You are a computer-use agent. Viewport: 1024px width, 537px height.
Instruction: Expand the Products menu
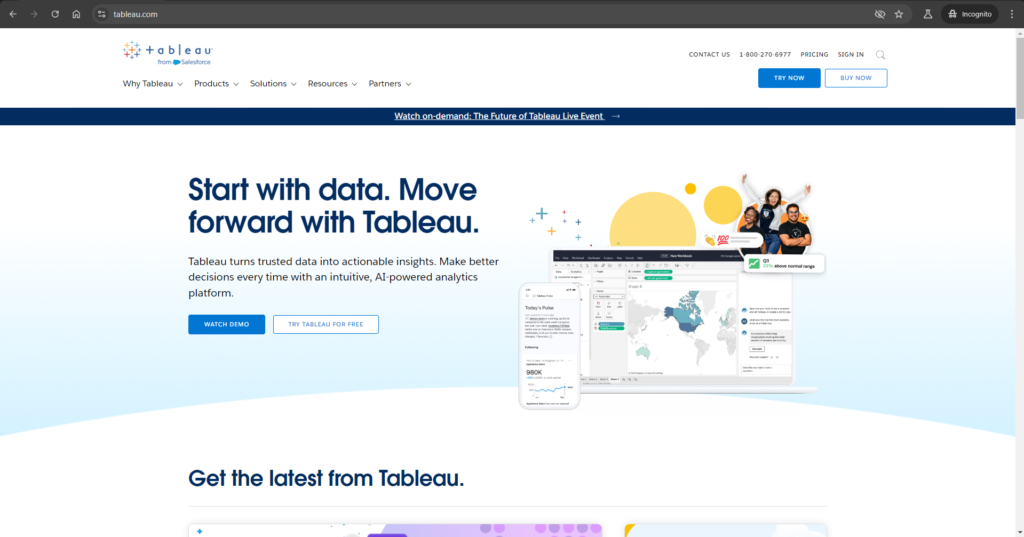point(216,84)
